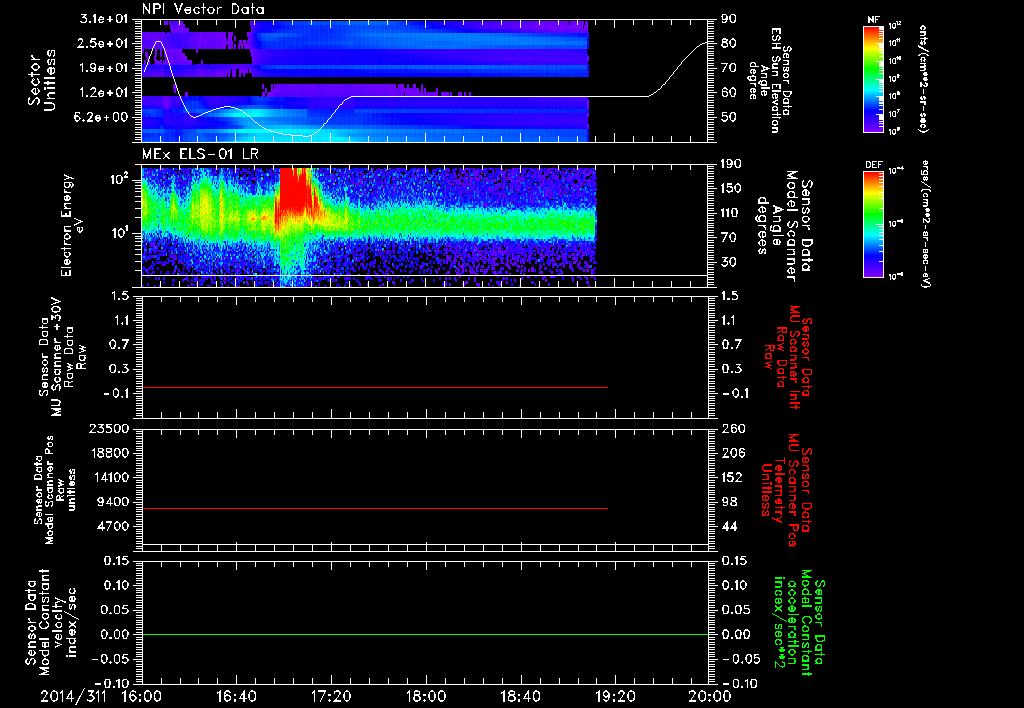The image size is (1024, 708).
Task: Click the red trace in Scanner Pos panel
Action: point(375,508)
